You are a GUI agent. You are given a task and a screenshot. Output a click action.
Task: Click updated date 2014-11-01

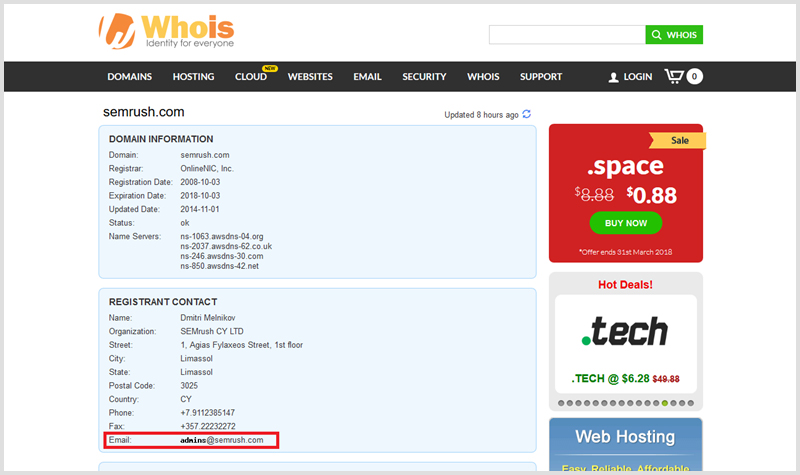click(x=199, y=209)
